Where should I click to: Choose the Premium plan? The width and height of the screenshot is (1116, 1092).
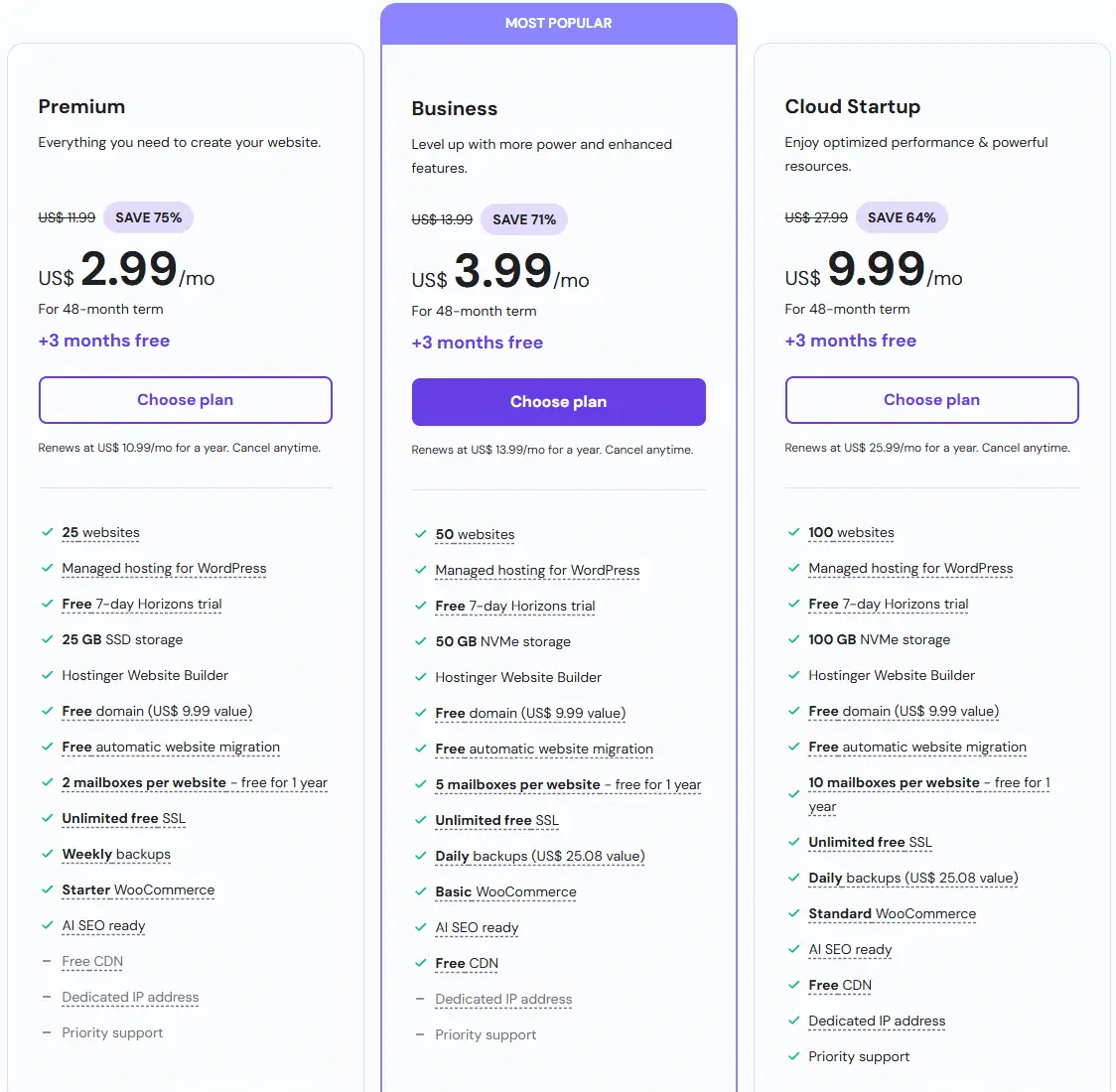click(x=185, y=400)
